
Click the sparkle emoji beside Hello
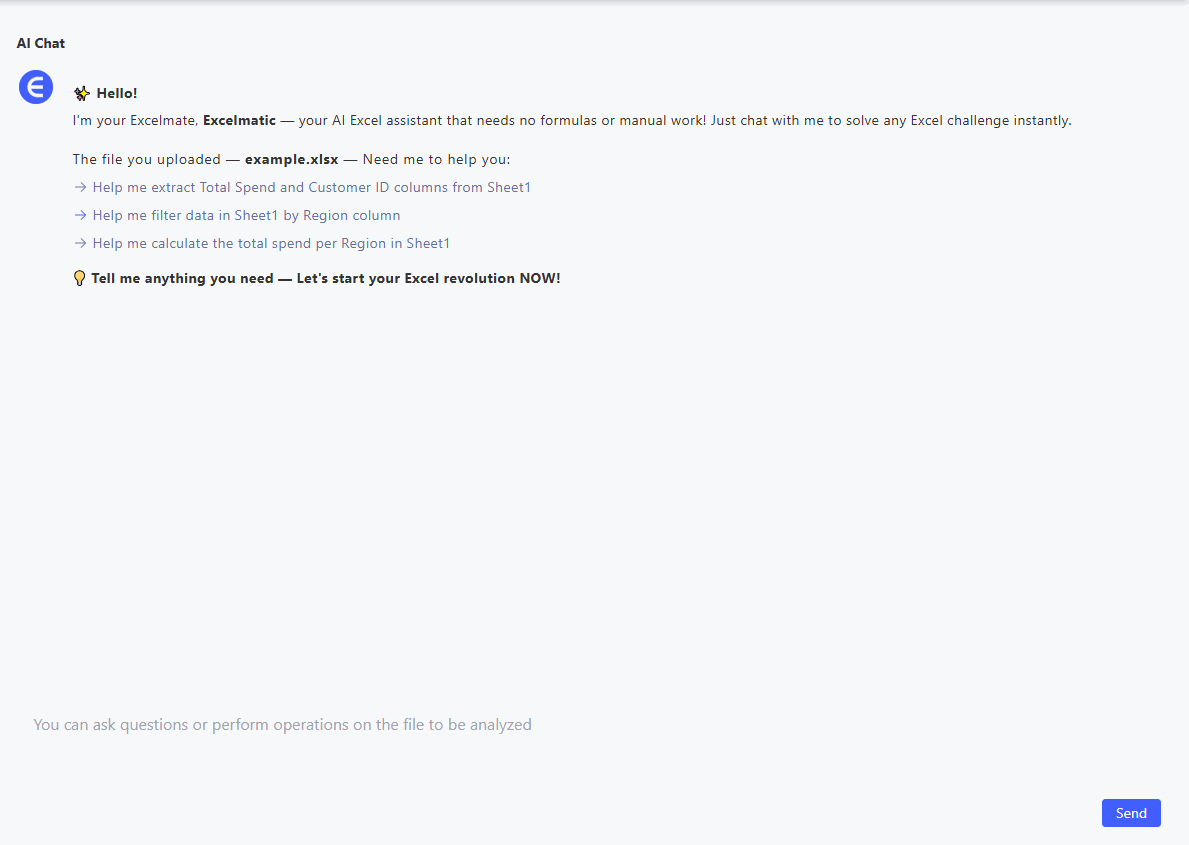[x=82, y=94]
